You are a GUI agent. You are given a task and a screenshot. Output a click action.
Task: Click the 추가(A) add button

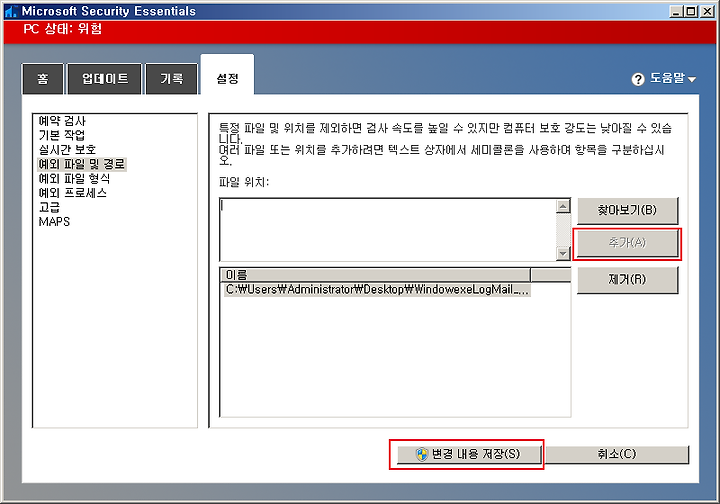click(x=627, y=243)
